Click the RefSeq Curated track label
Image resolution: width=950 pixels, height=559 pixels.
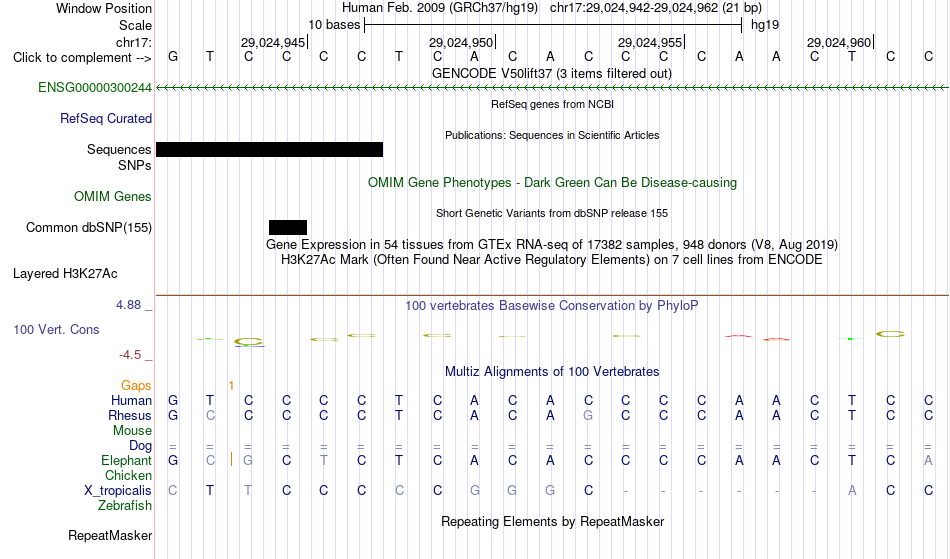[105, 119]
